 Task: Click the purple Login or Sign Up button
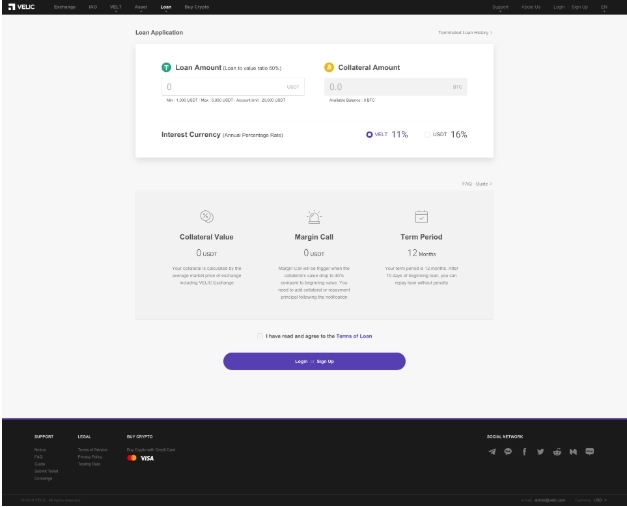tap(314, 361)
